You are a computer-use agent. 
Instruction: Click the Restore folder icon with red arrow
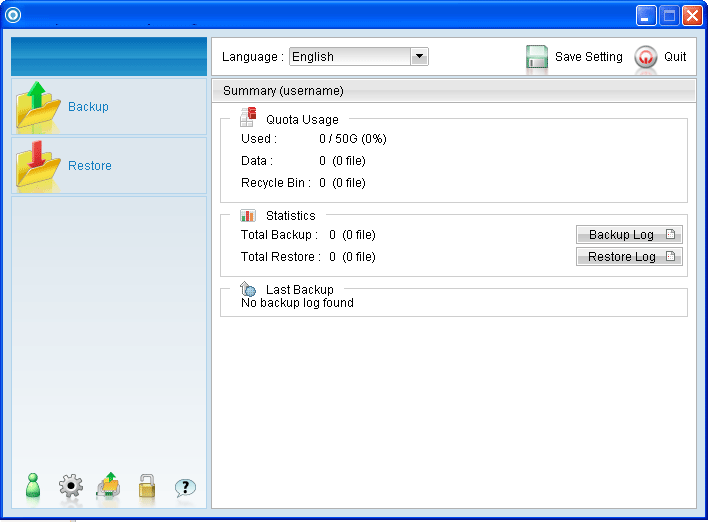tap(38, 166)
